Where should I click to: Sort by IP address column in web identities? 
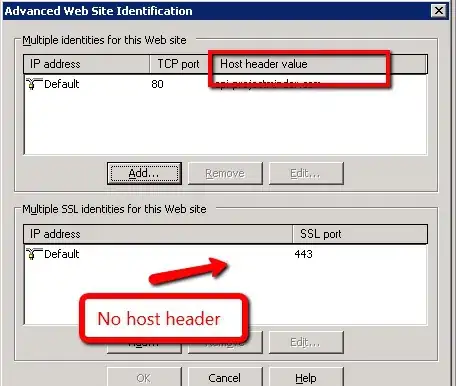[87, 64]
